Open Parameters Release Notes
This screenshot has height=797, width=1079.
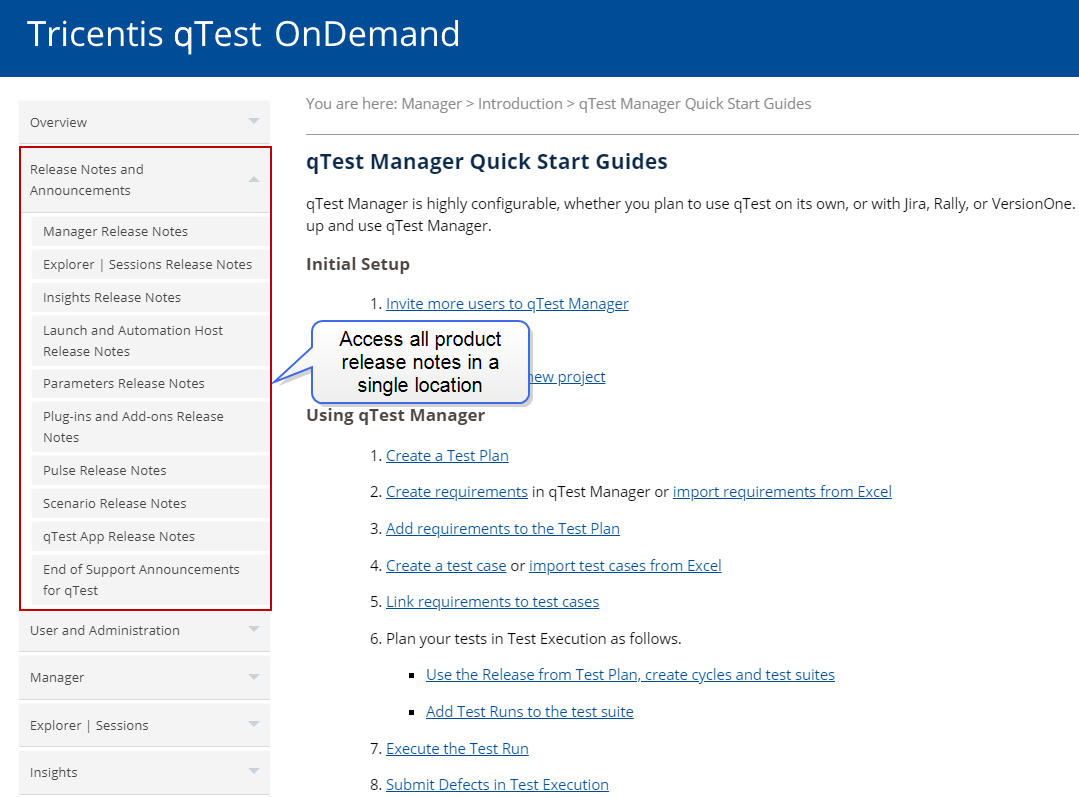click(x=150, y=383)
